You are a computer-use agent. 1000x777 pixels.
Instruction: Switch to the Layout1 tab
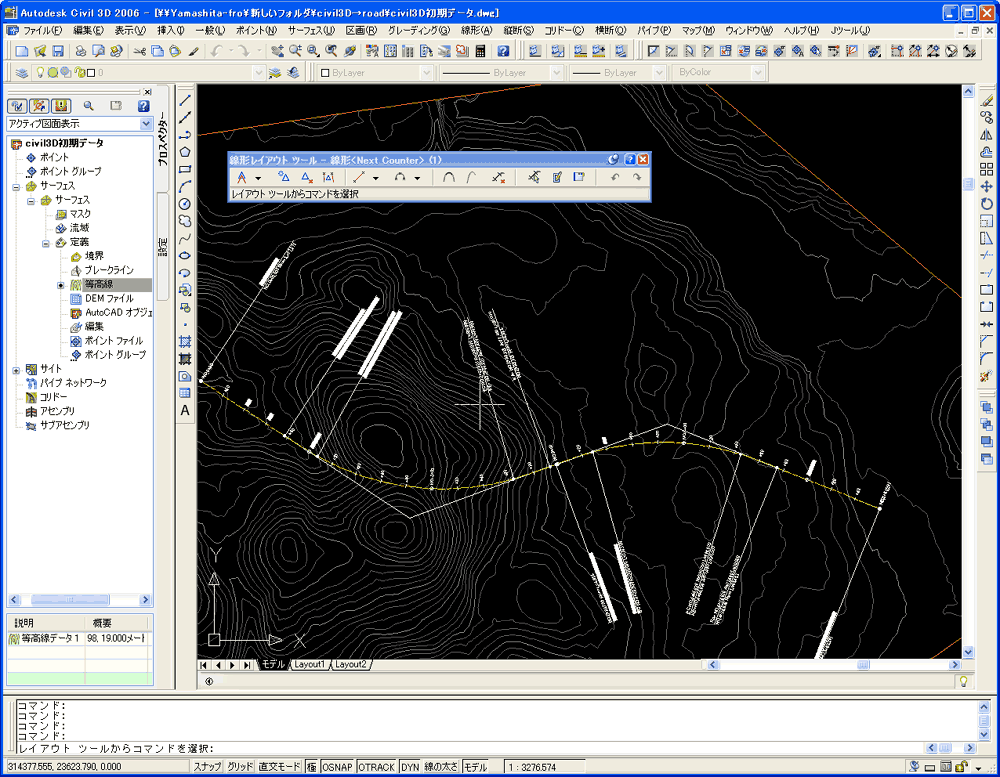point(309,665)
